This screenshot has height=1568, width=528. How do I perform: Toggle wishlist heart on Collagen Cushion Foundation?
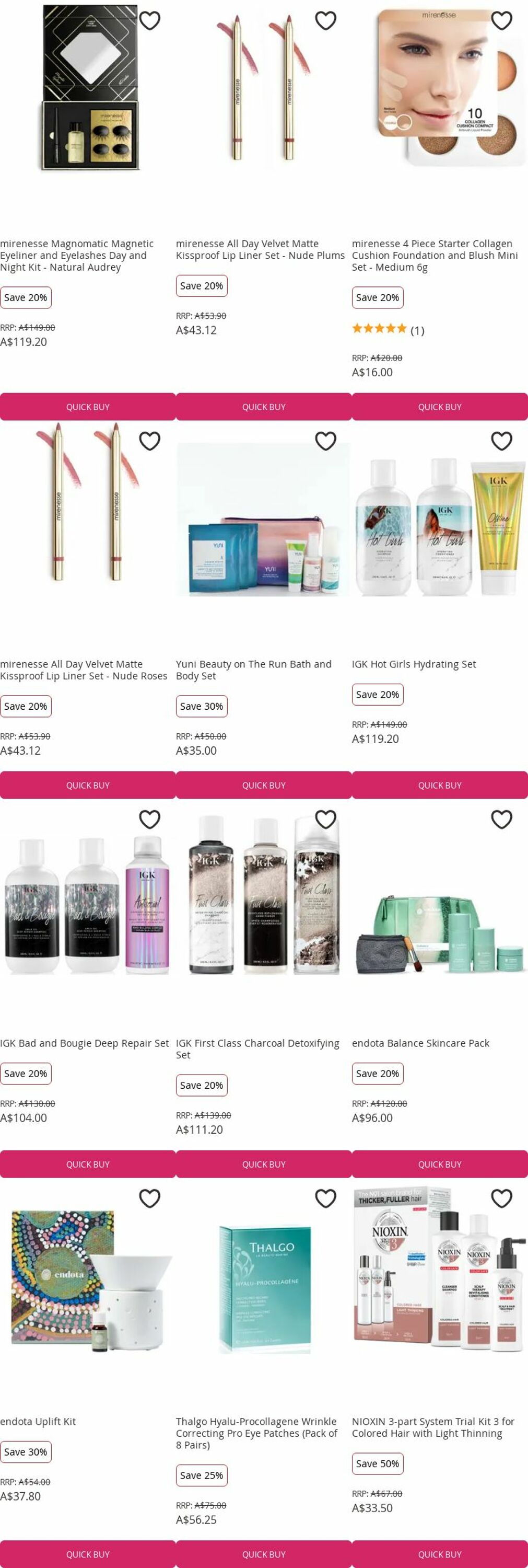point(501,21)
